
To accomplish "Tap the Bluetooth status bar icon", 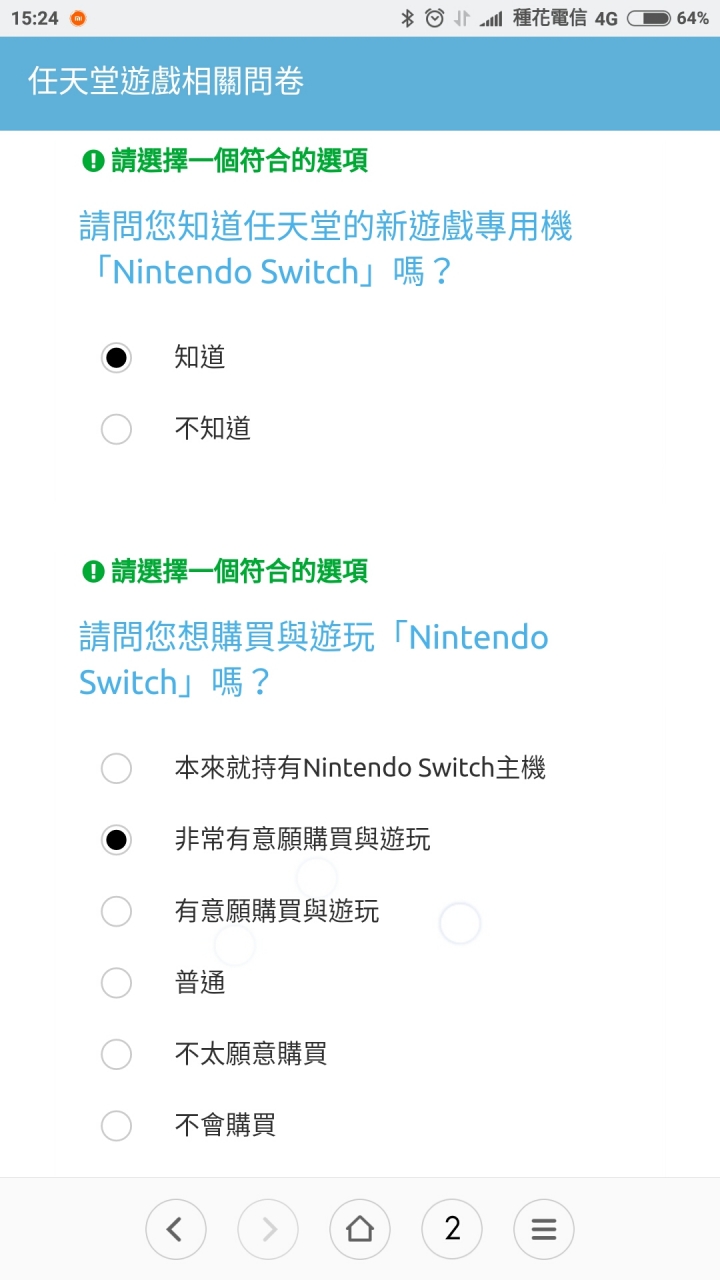I will [407, 18].
